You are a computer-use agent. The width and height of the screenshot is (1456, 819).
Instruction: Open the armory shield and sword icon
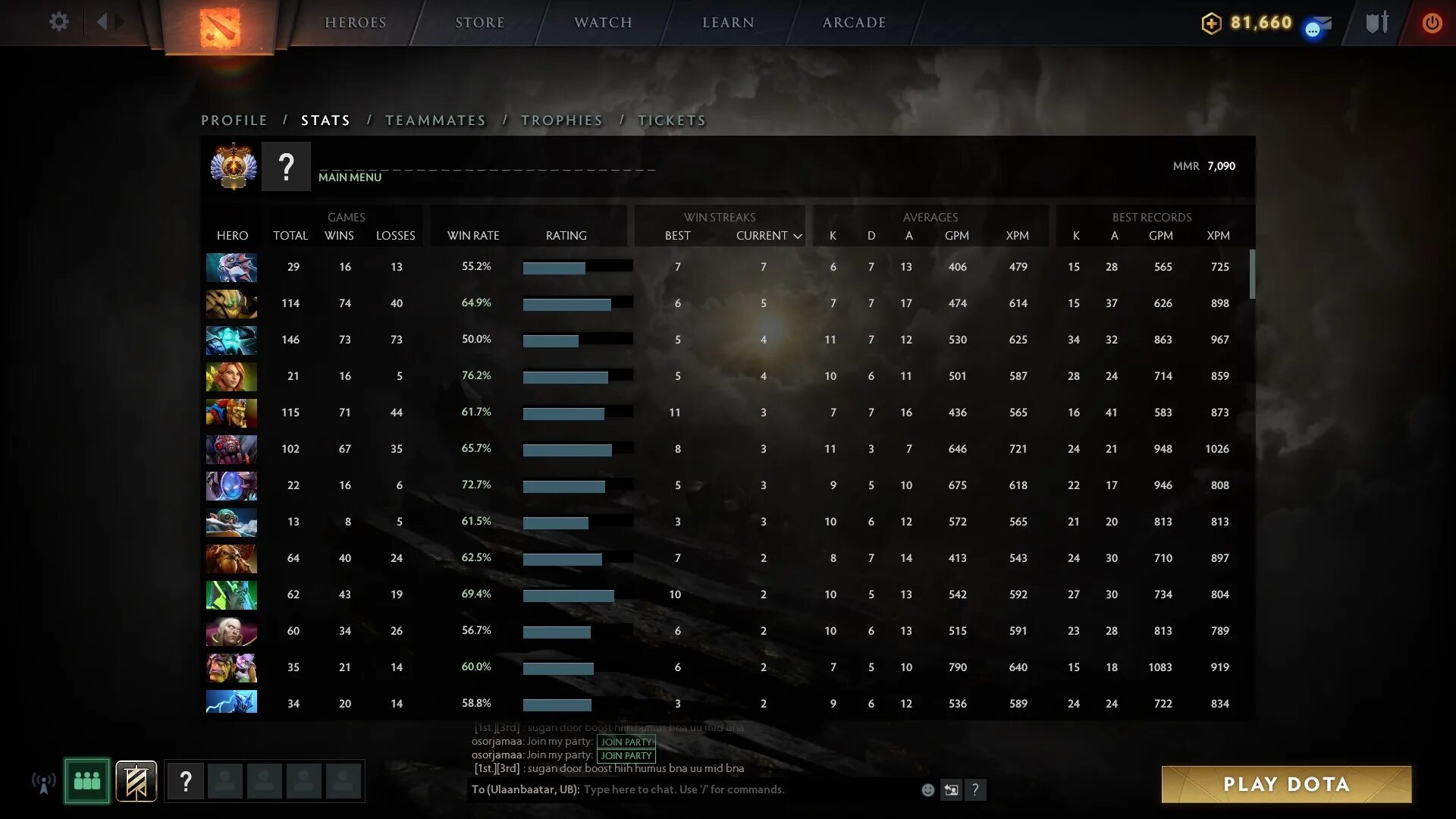1376,23
